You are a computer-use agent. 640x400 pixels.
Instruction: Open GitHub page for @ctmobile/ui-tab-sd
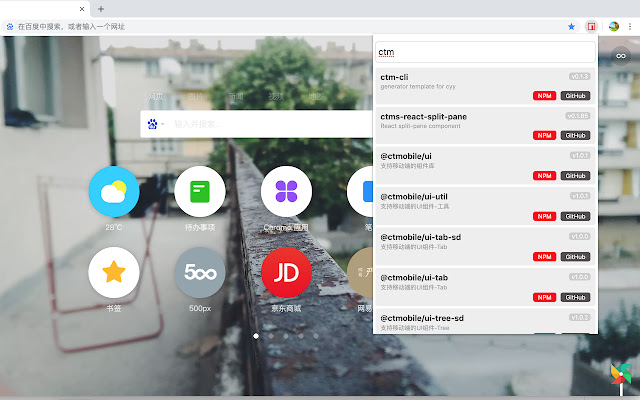(576, 257)
